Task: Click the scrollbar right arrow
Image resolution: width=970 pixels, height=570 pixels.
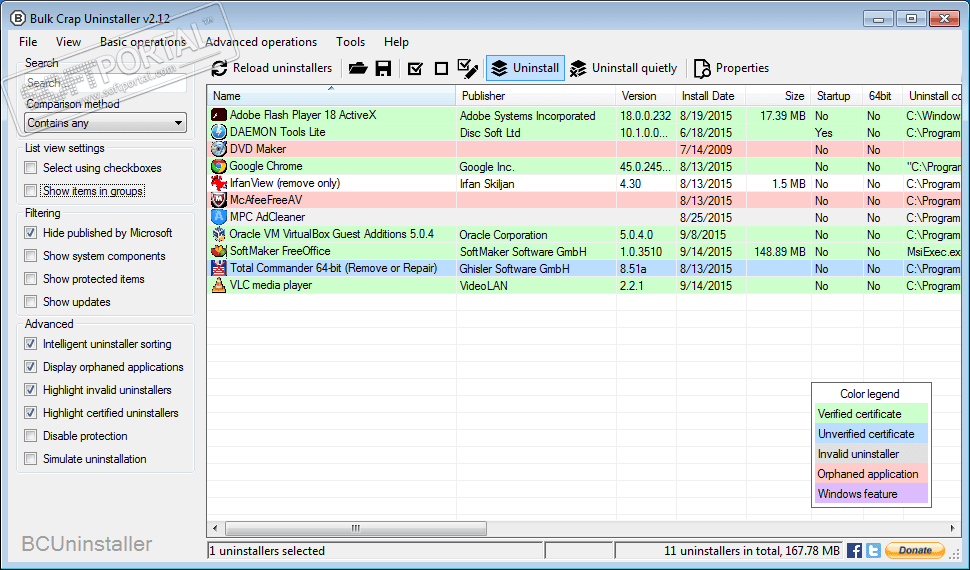Action: (x=953, y=528)
